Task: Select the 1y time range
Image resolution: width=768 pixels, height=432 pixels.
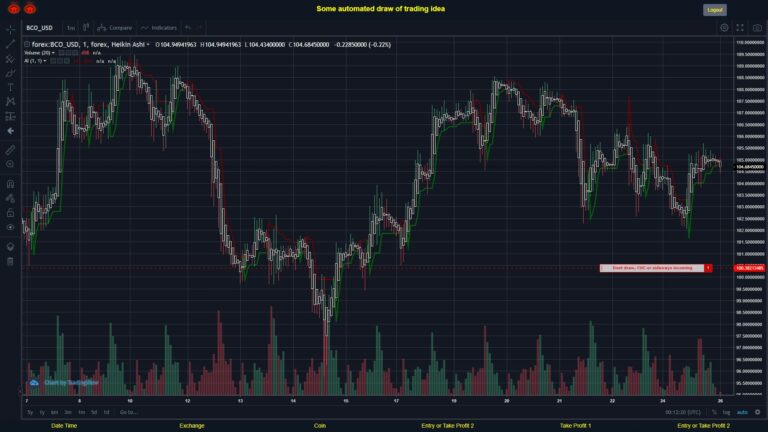Action: 42,412
